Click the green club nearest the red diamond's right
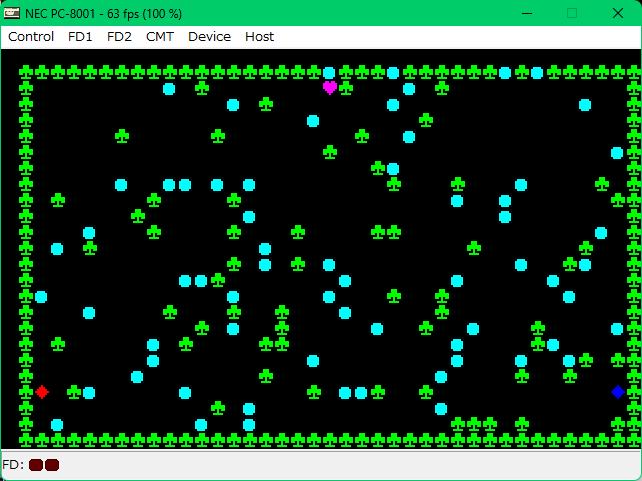This screenshot has height=481, width=642. 74,392
